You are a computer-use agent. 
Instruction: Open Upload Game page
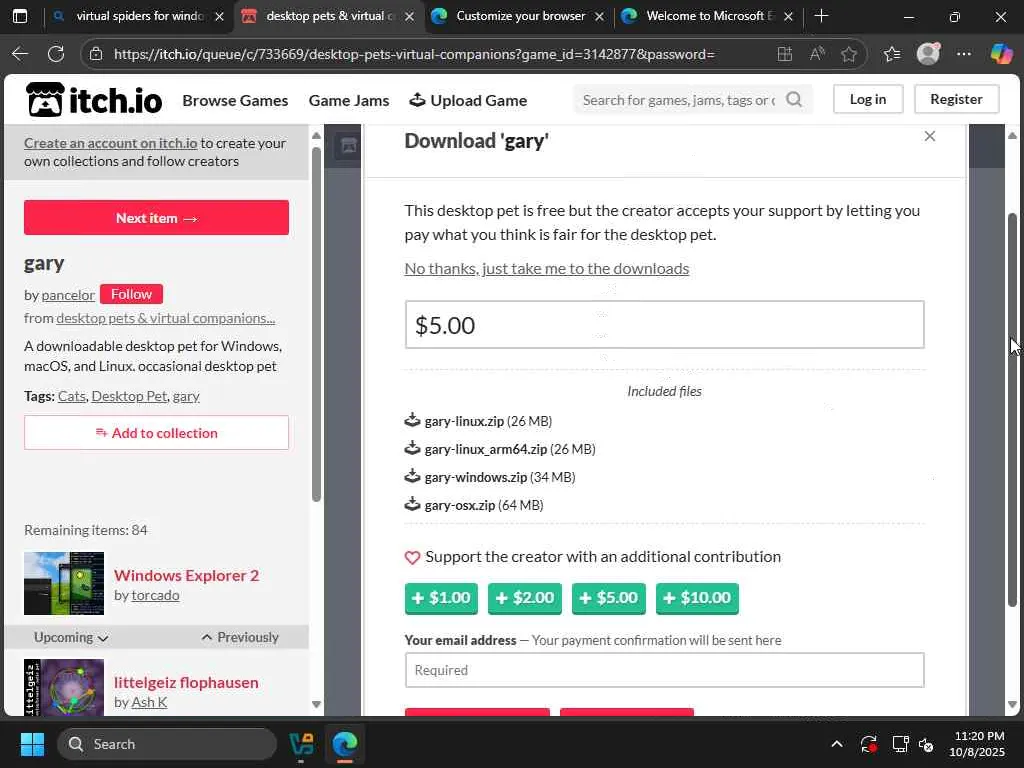468,101
